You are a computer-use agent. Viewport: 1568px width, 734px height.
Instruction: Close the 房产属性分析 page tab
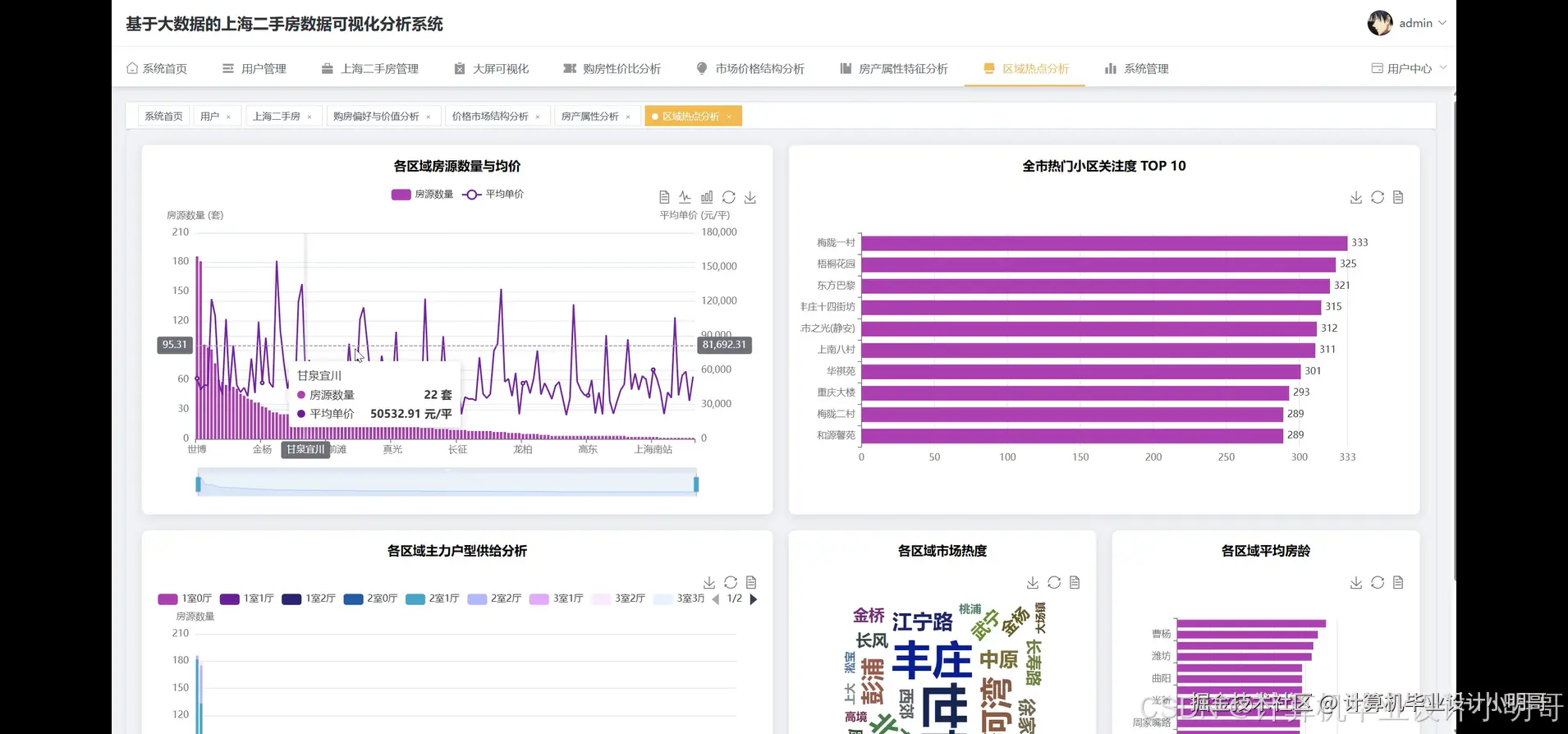(628, 117)
